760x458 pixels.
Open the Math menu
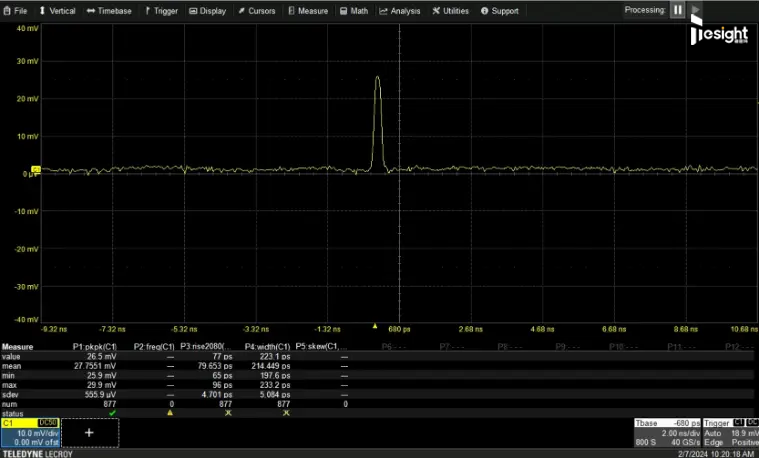tap(354, 11)
